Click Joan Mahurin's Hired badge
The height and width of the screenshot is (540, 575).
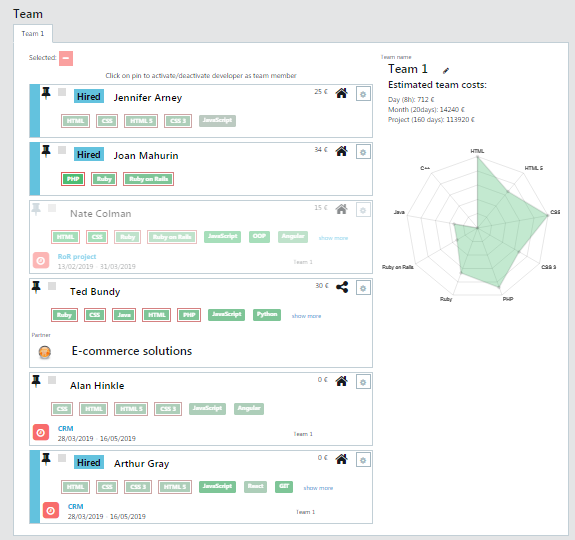tap(89, 154)
